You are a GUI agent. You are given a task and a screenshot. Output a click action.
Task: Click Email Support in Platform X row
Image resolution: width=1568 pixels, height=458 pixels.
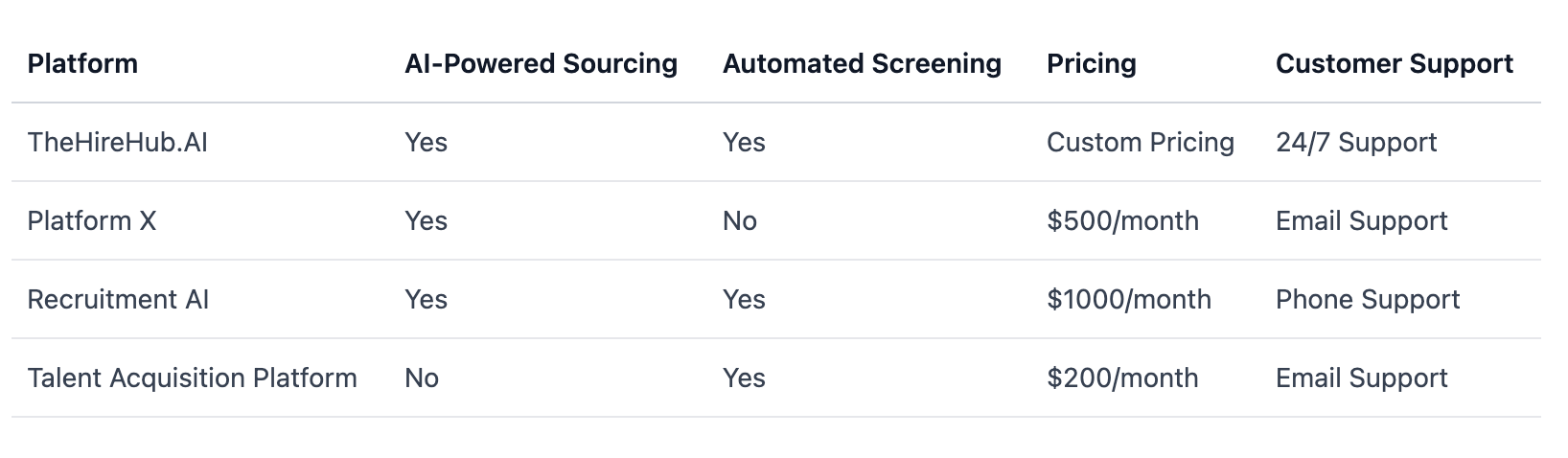pyautogui.click(x=1361, y=220)
